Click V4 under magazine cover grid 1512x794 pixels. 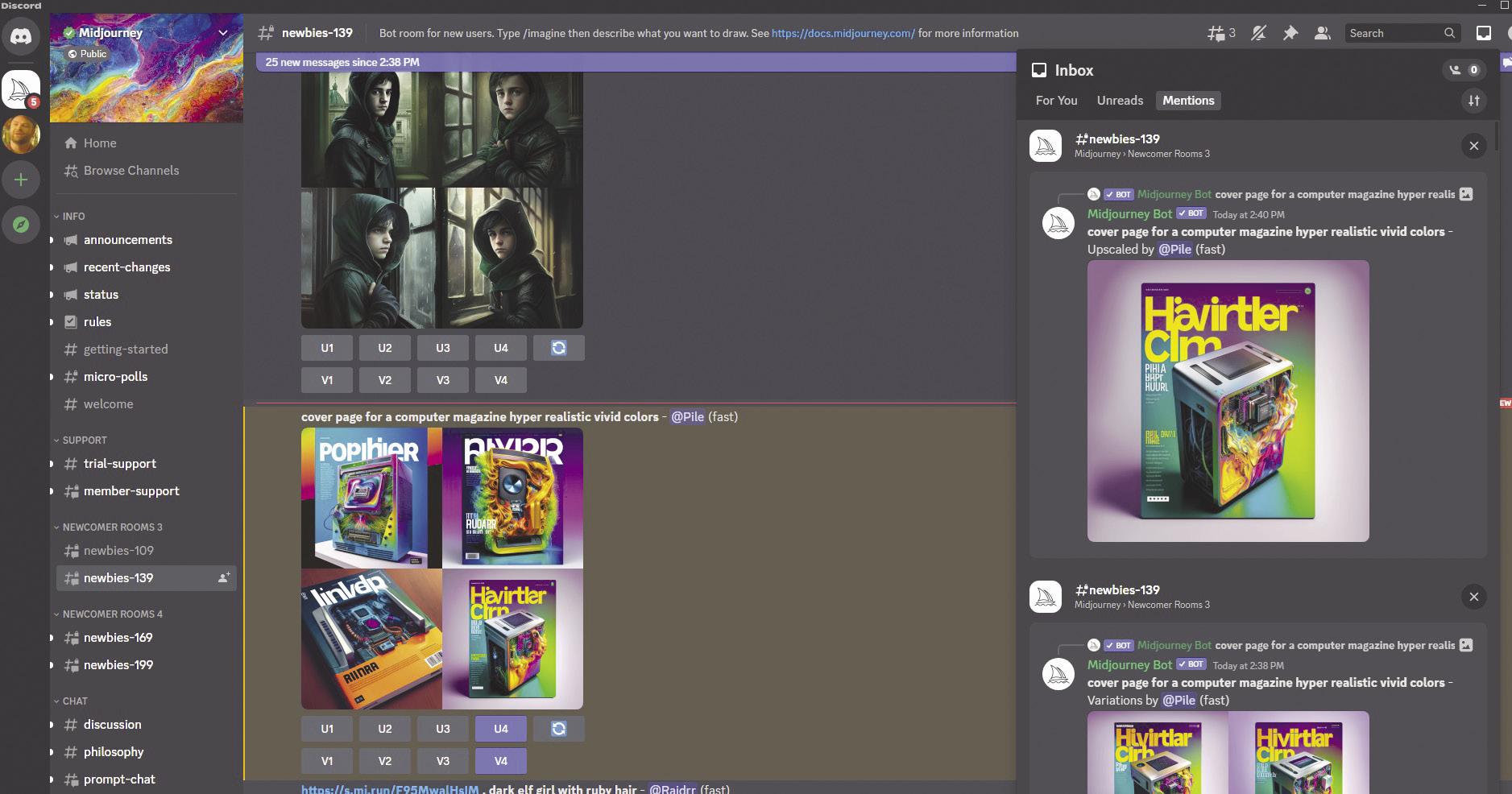(x=501, y=761)
